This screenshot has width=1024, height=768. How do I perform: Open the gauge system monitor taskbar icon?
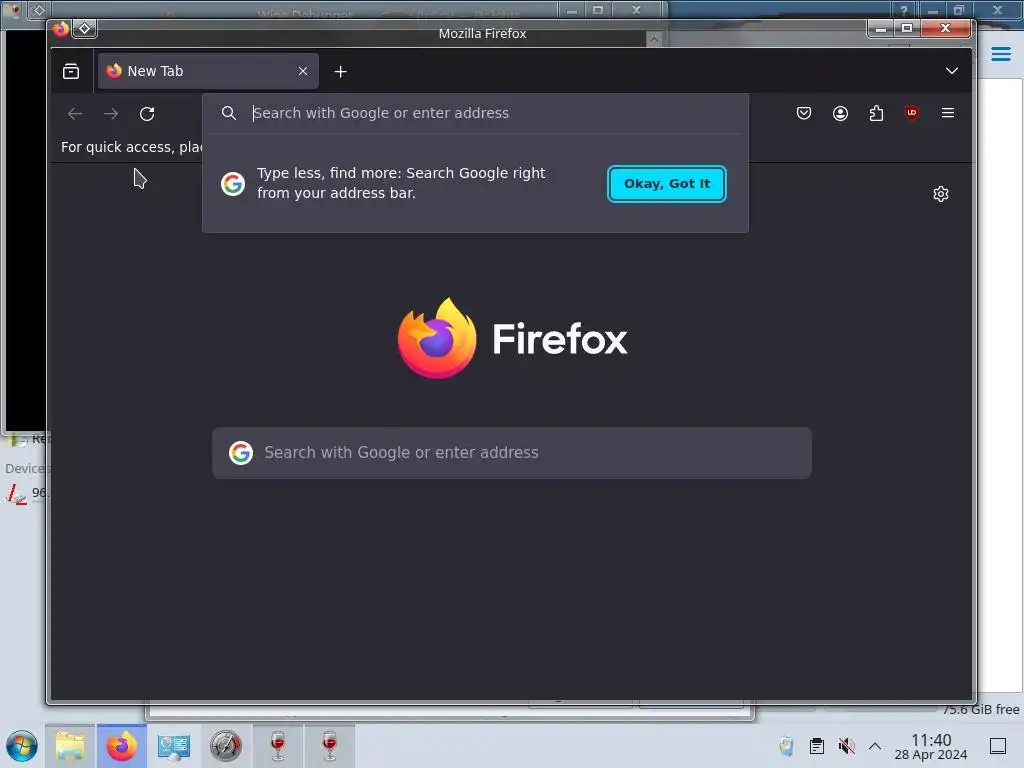coord(225,746)
